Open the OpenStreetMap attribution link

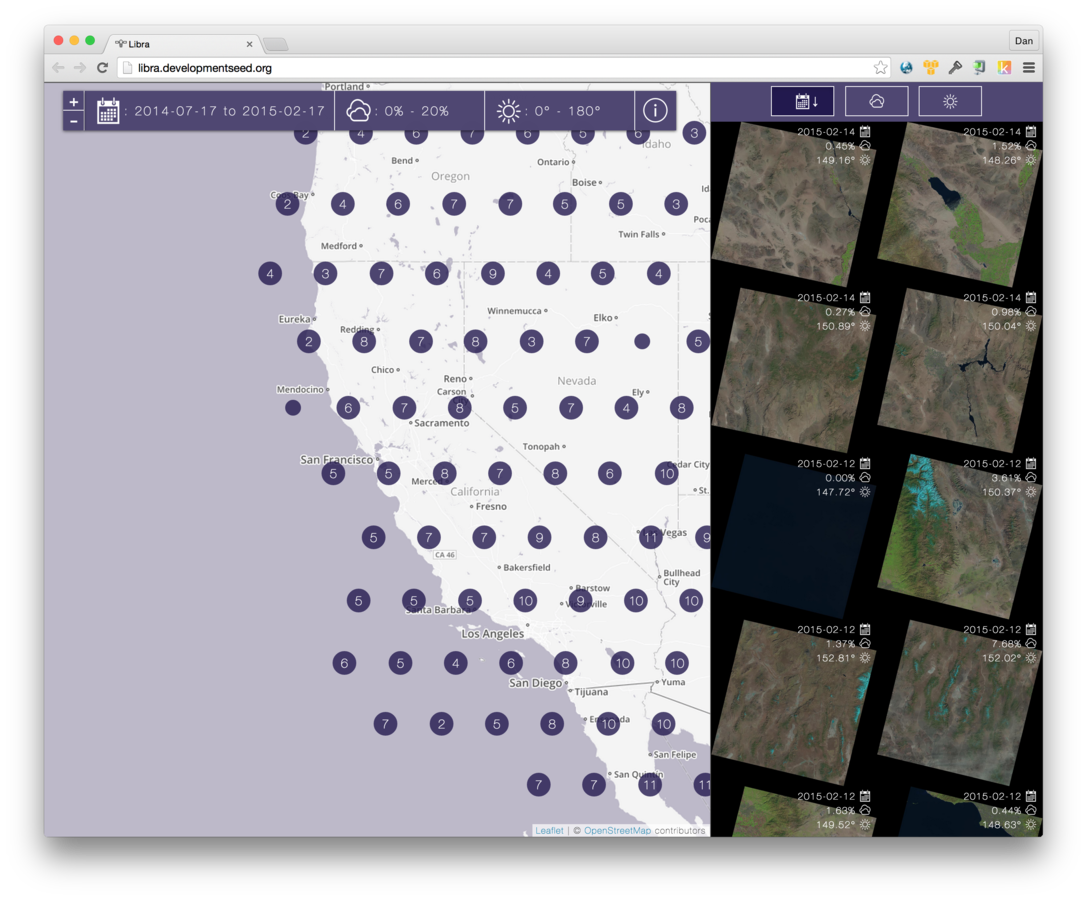(617, 831)
